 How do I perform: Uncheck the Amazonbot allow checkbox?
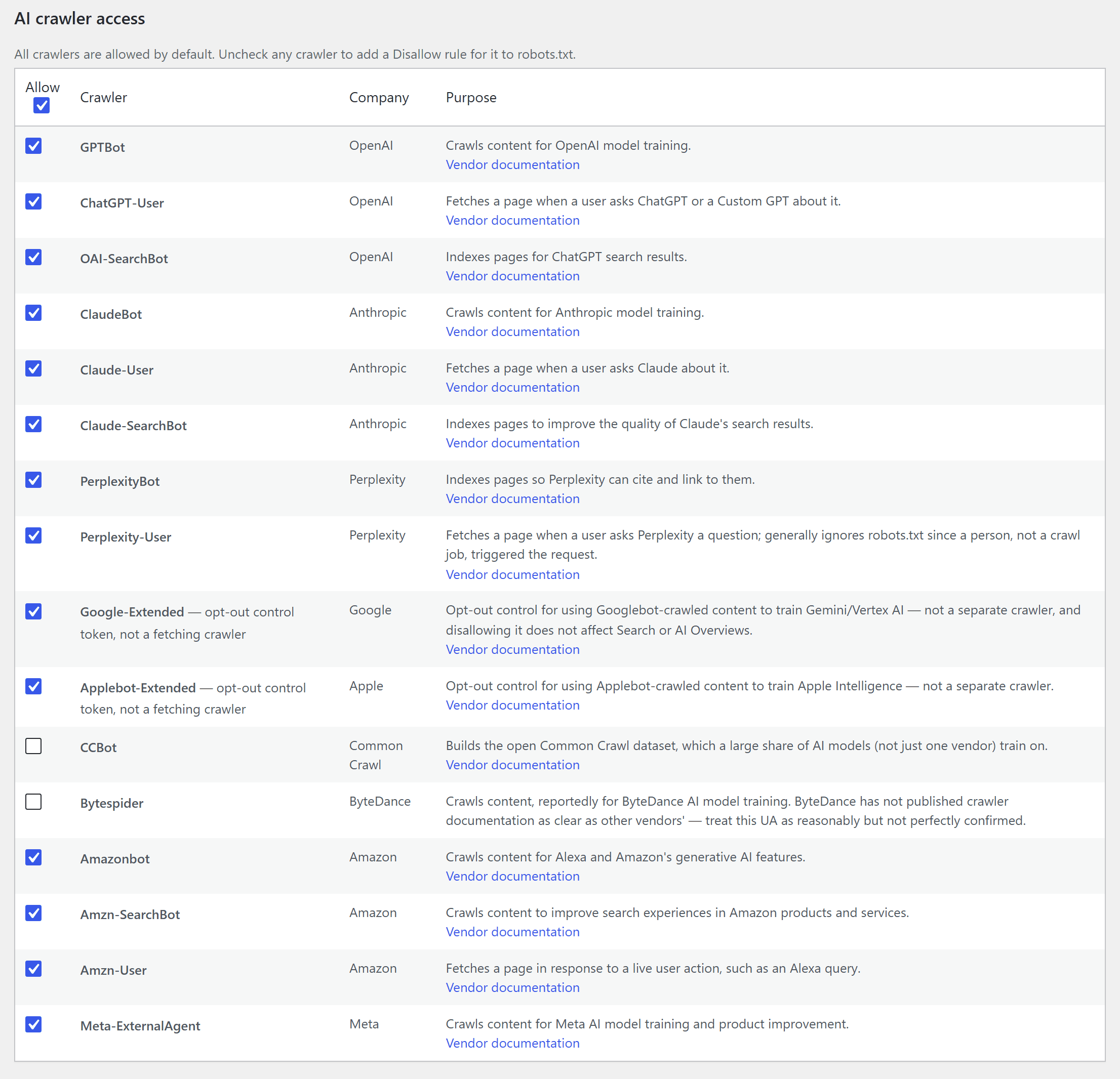(34, 857)
